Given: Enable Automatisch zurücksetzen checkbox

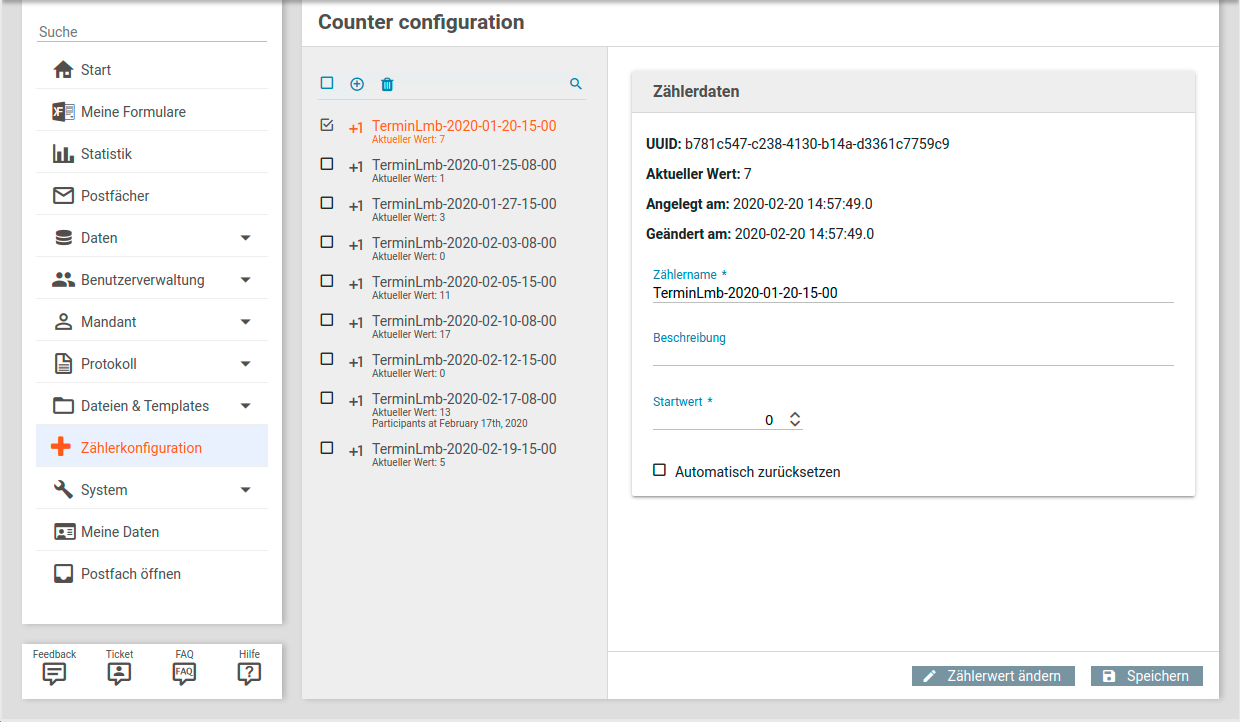Looking at the screenshot, I should pos(659,470).
